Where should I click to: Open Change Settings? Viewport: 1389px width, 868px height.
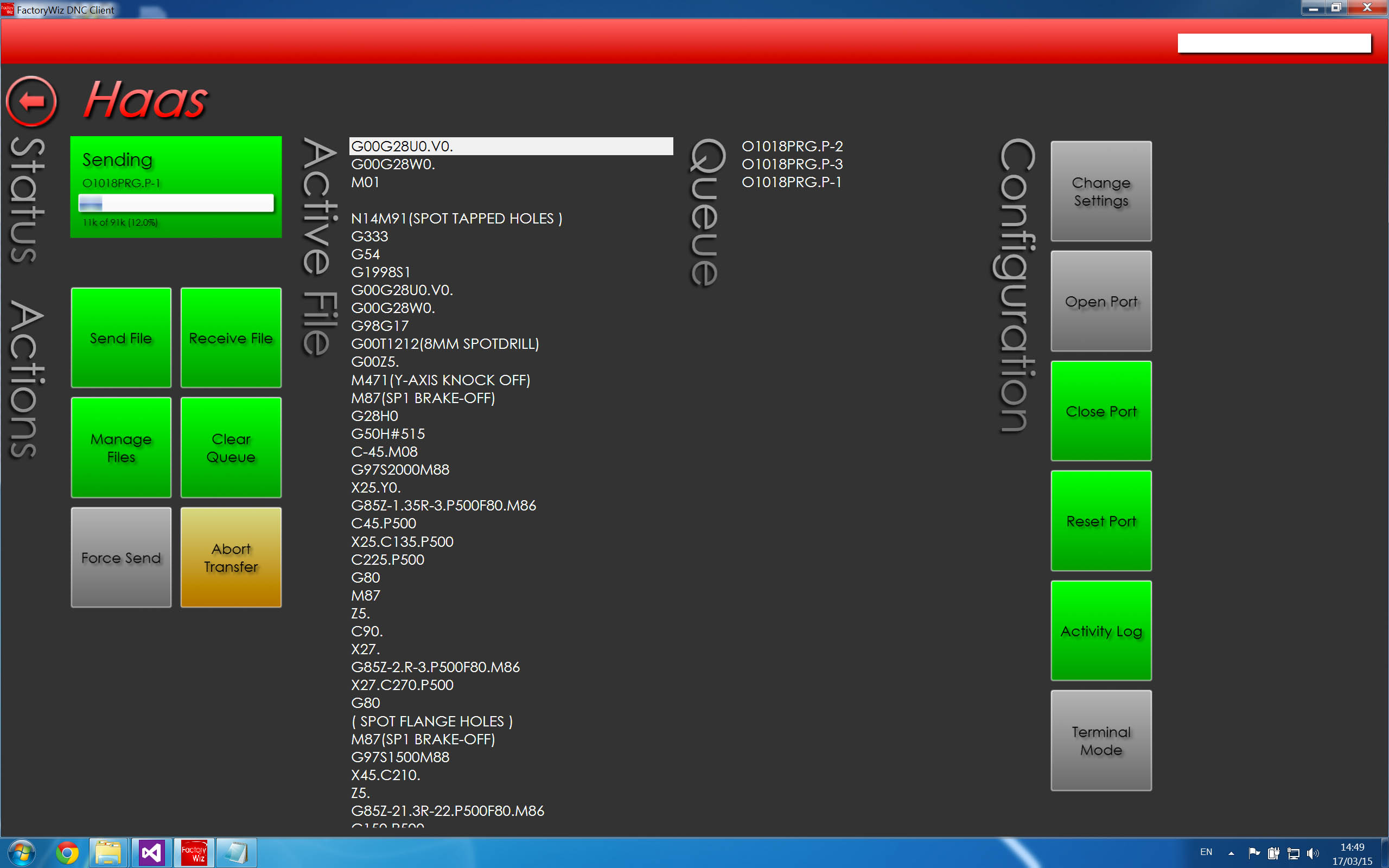[1101, 191]
